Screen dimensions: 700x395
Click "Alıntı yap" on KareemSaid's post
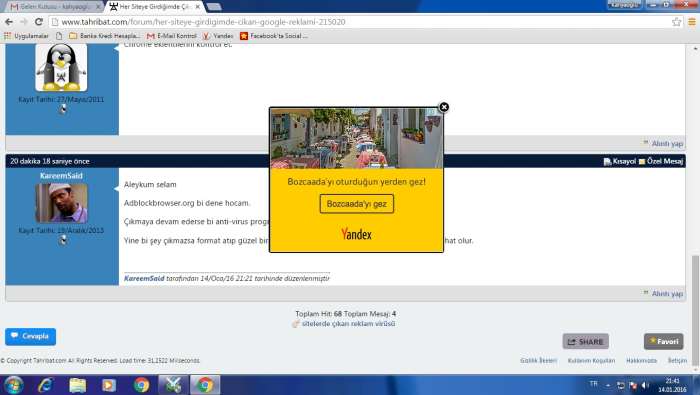[663, 293]
